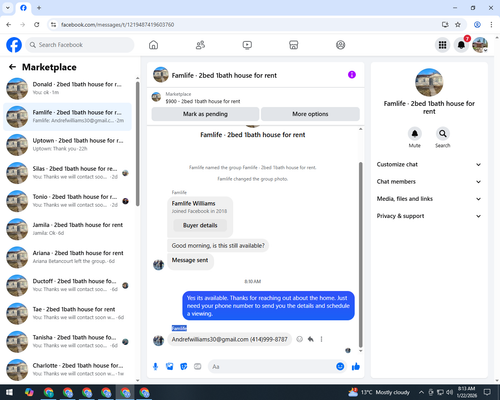Open the purple conversation information icon

(x=352, y=75)
